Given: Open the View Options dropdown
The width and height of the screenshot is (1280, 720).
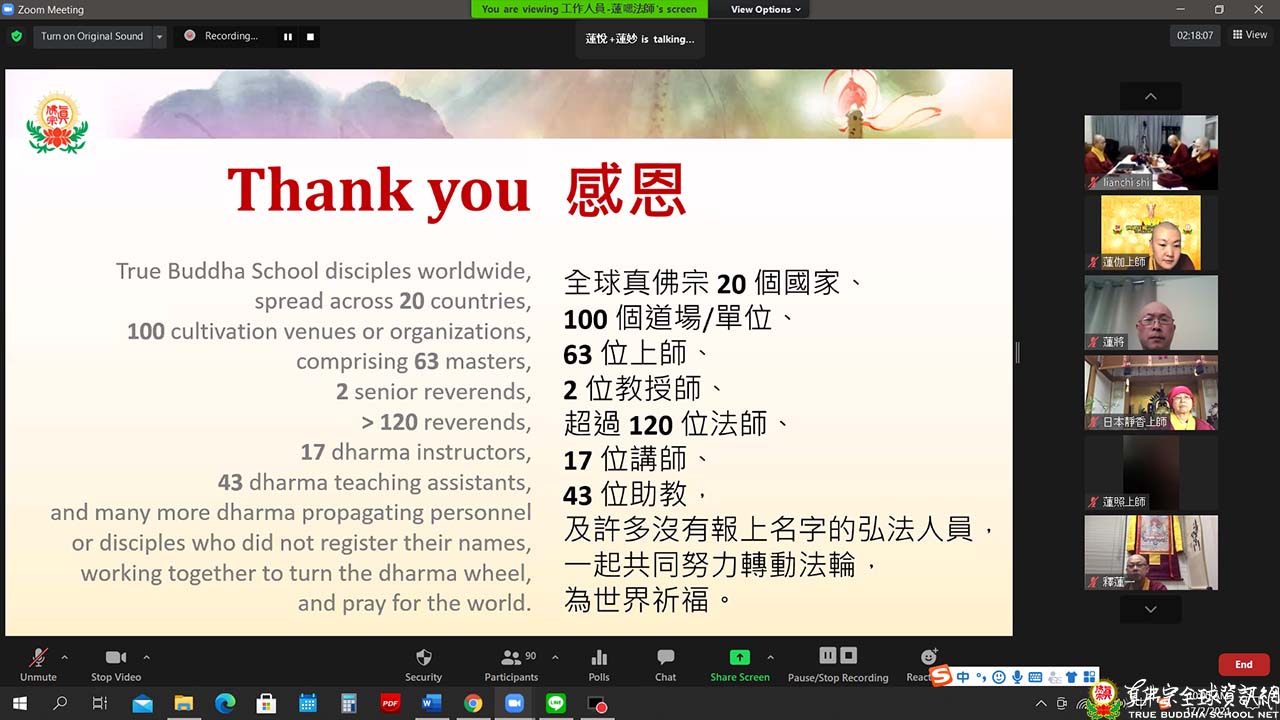Looking at the screenshot, I should (766, 9).
